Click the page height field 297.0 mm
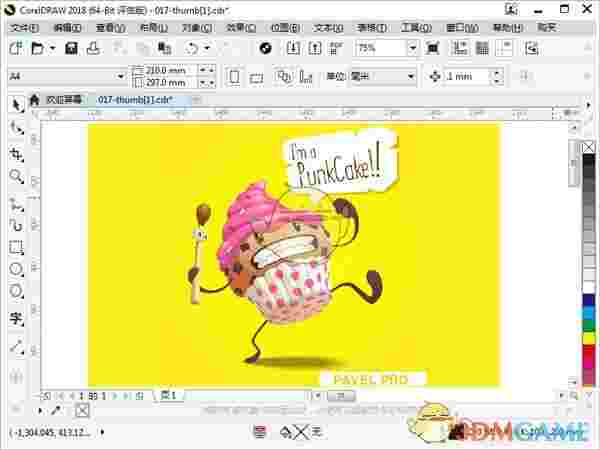Image resolution: width=600 pixels, height=450 pixels. coord(170,82)
